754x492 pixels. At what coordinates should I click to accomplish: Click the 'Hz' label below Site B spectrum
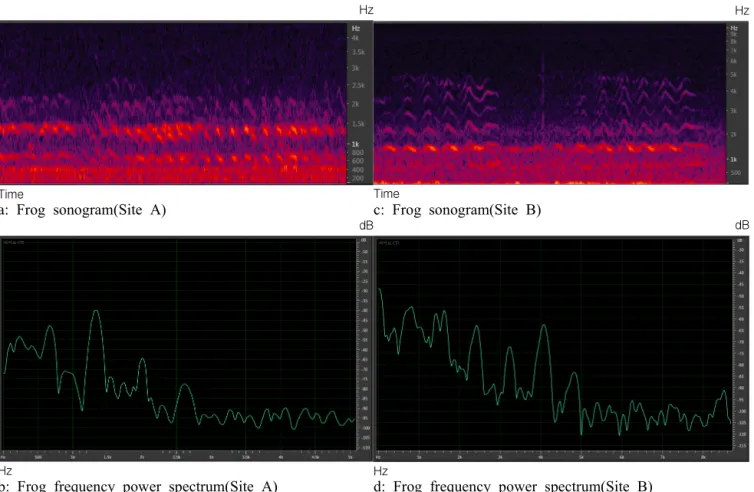pos(380,471)
